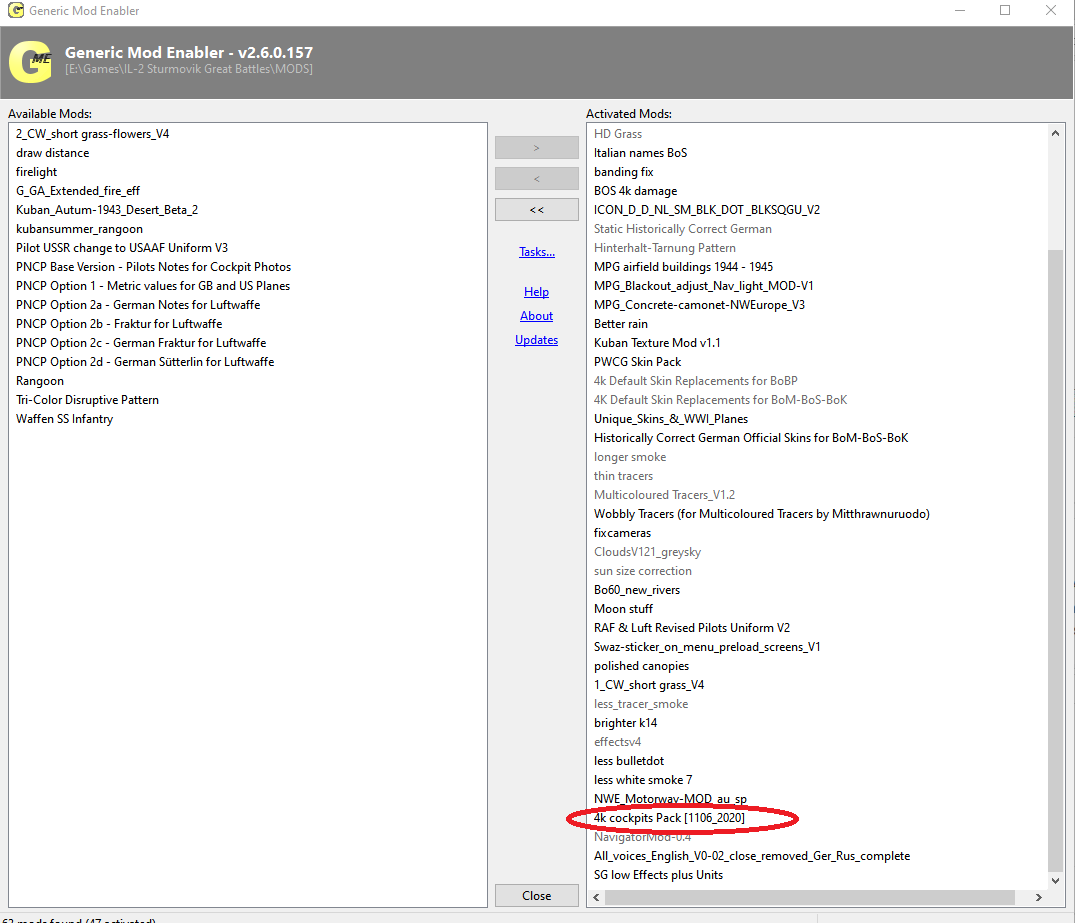This screenshot has height=923, width=1075.
Task: Check for Updates link
Action: [x=536, y=339]
